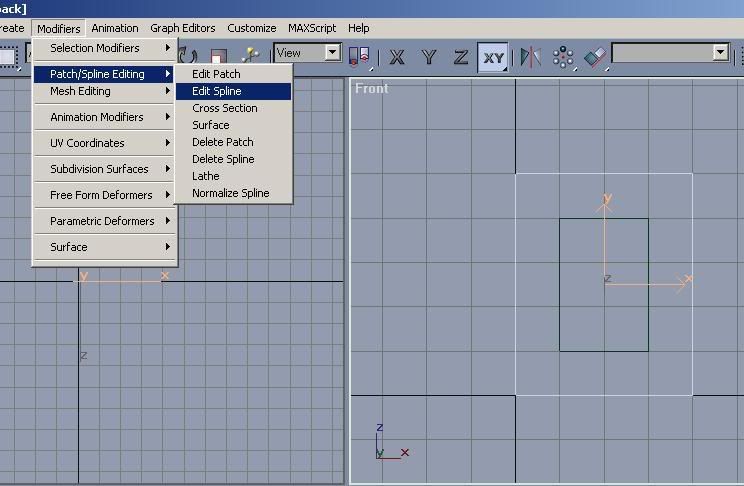The height and width of the screenshot is (486, 744).
Task: Choose Edit Spline from the submenu
Action: 217,91
